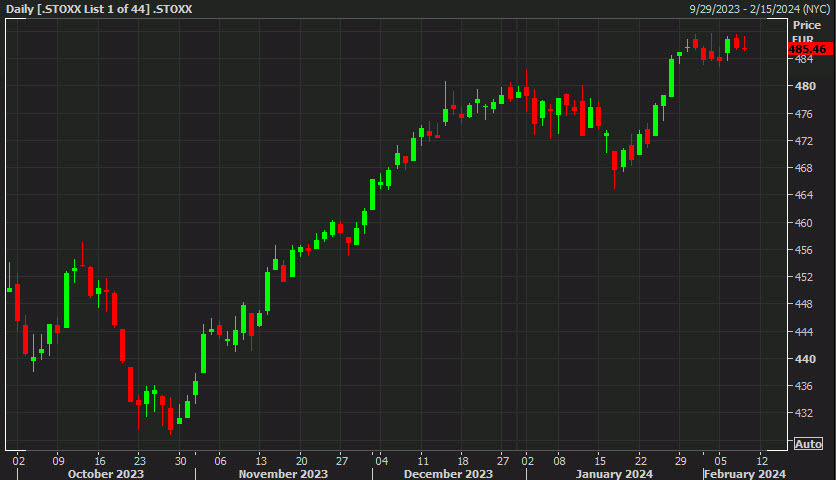Click the 13 date tick in November
This screenshot has height=480, width=836.
click(x=261, y=461)
